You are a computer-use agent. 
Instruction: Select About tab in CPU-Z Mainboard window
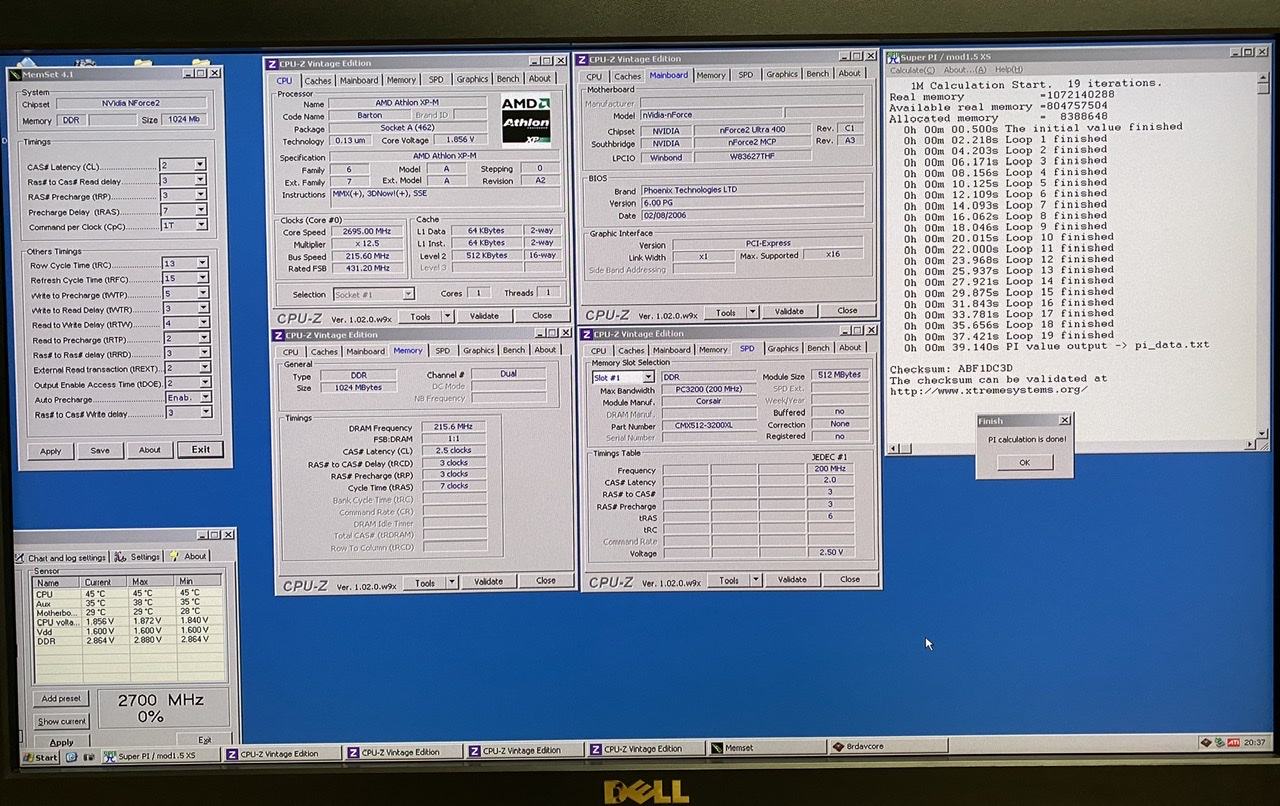pos(849,74)
